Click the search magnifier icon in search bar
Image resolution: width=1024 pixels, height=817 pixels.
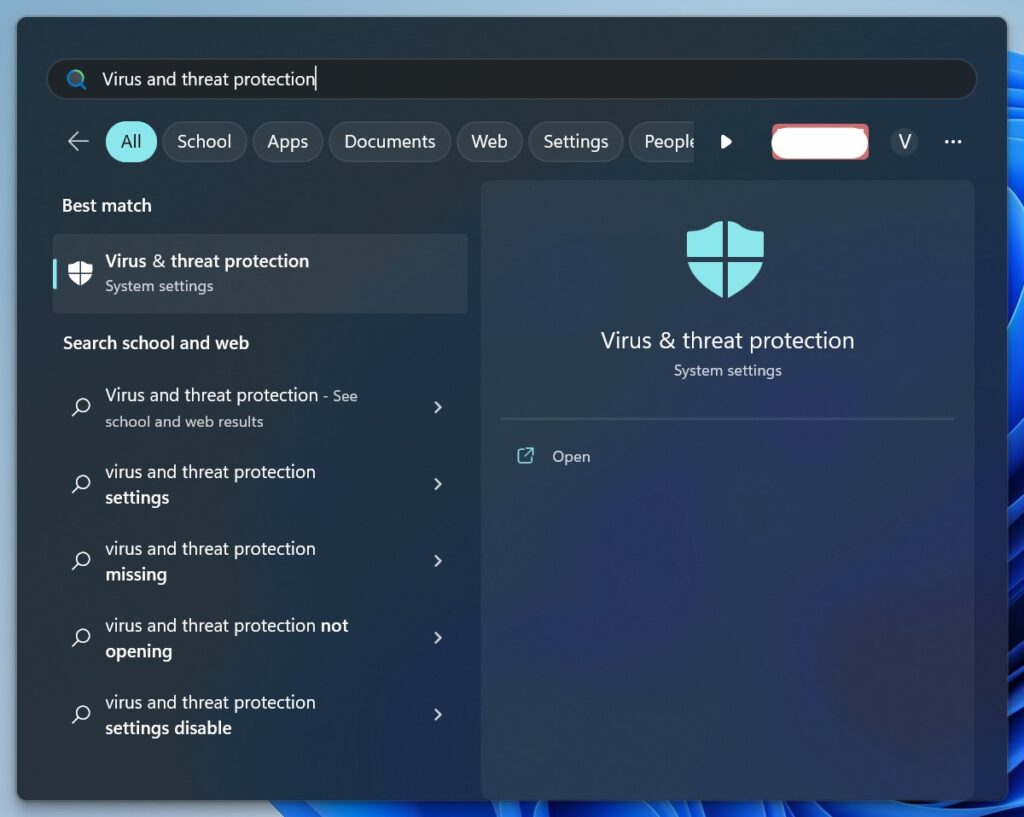point(77,79)
